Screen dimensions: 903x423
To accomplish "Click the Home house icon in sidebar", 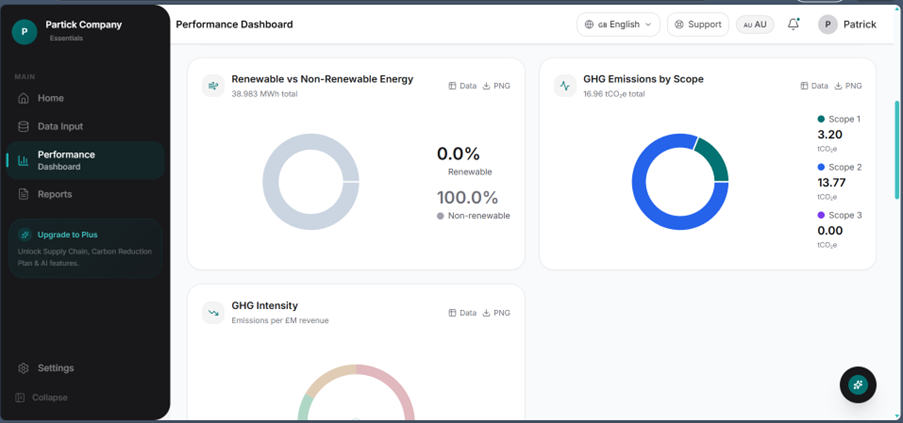I will pyautogui.click(x=24, y=98).
